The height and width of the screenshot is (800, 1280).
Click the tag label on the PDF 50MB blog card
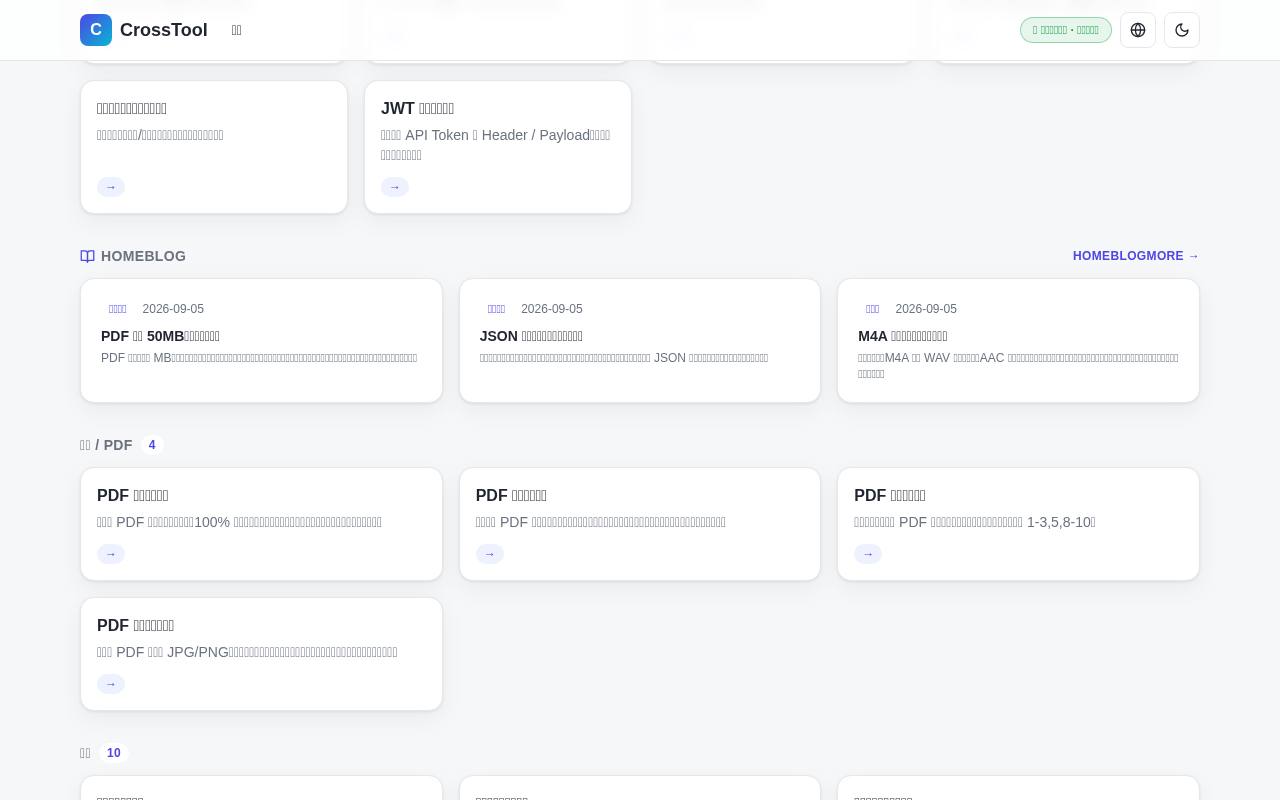tap(118, 309)
